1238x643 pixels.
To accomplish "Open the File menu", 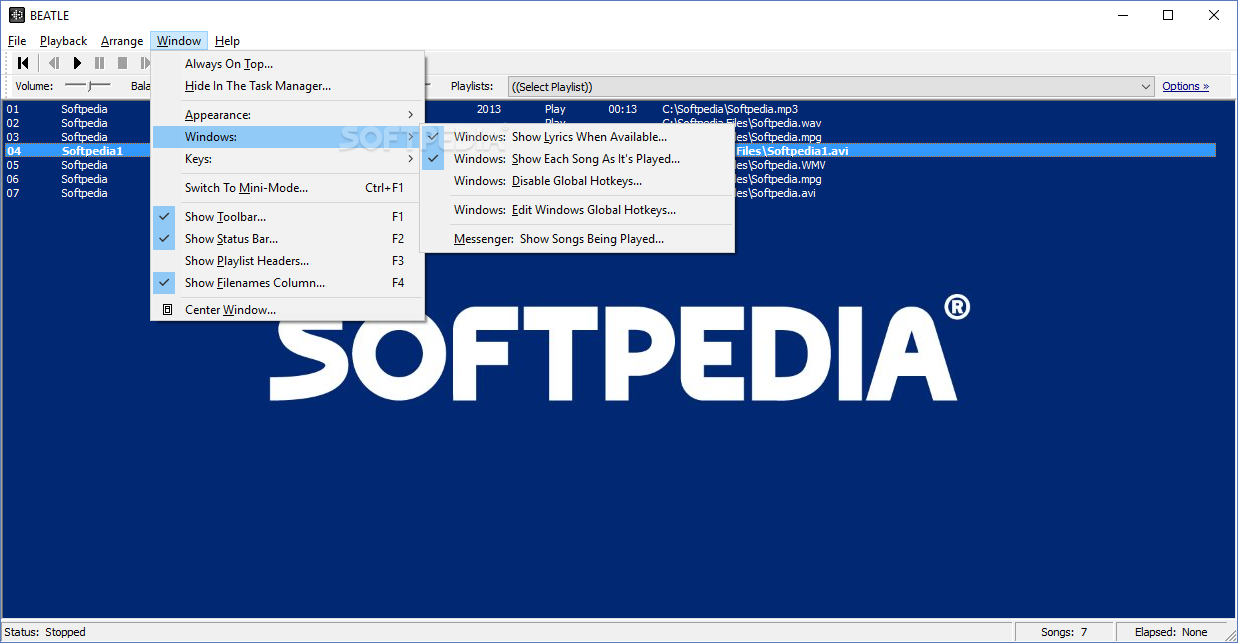I will 17,41.
